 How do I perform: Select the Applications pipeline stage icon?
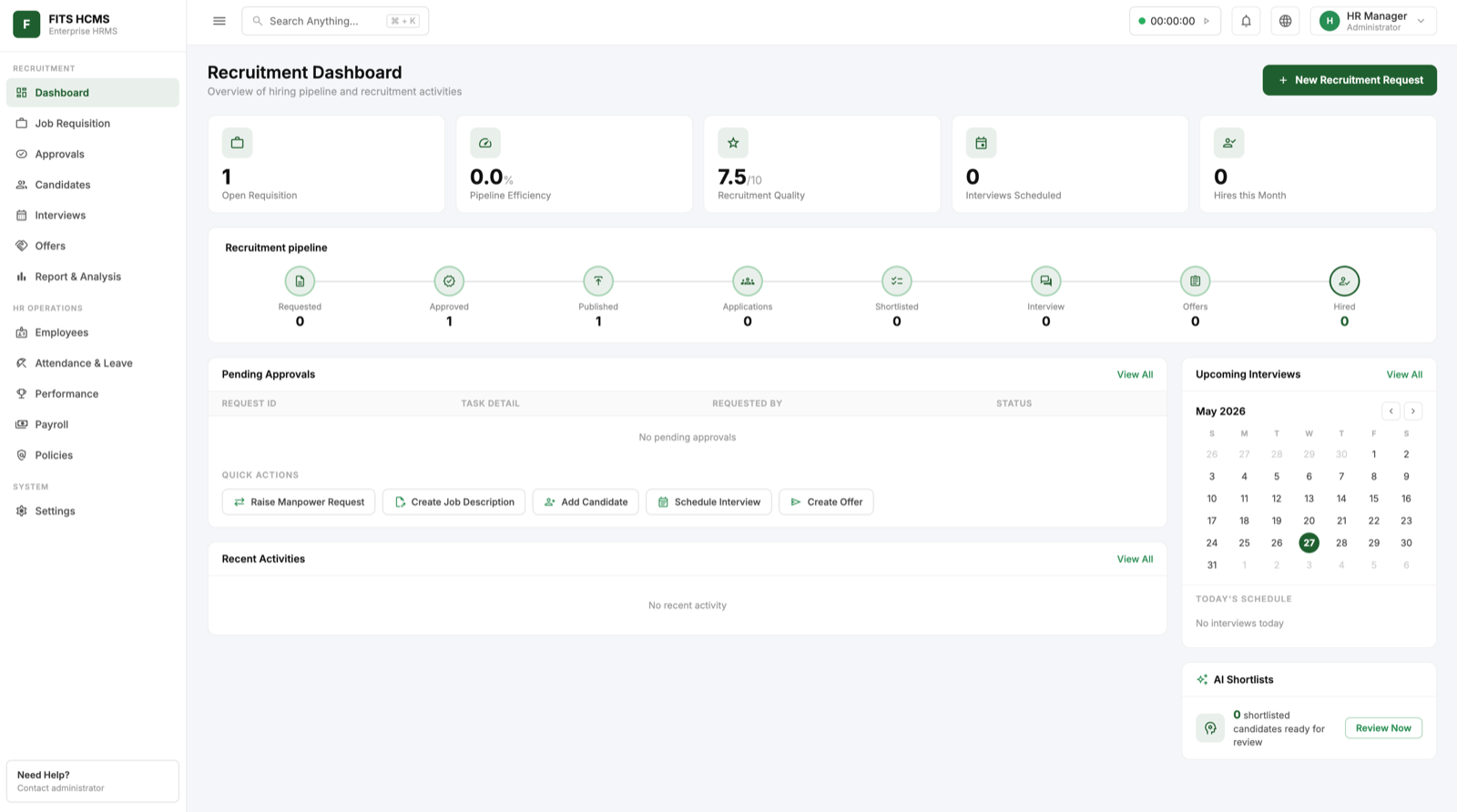coord(748,281)
